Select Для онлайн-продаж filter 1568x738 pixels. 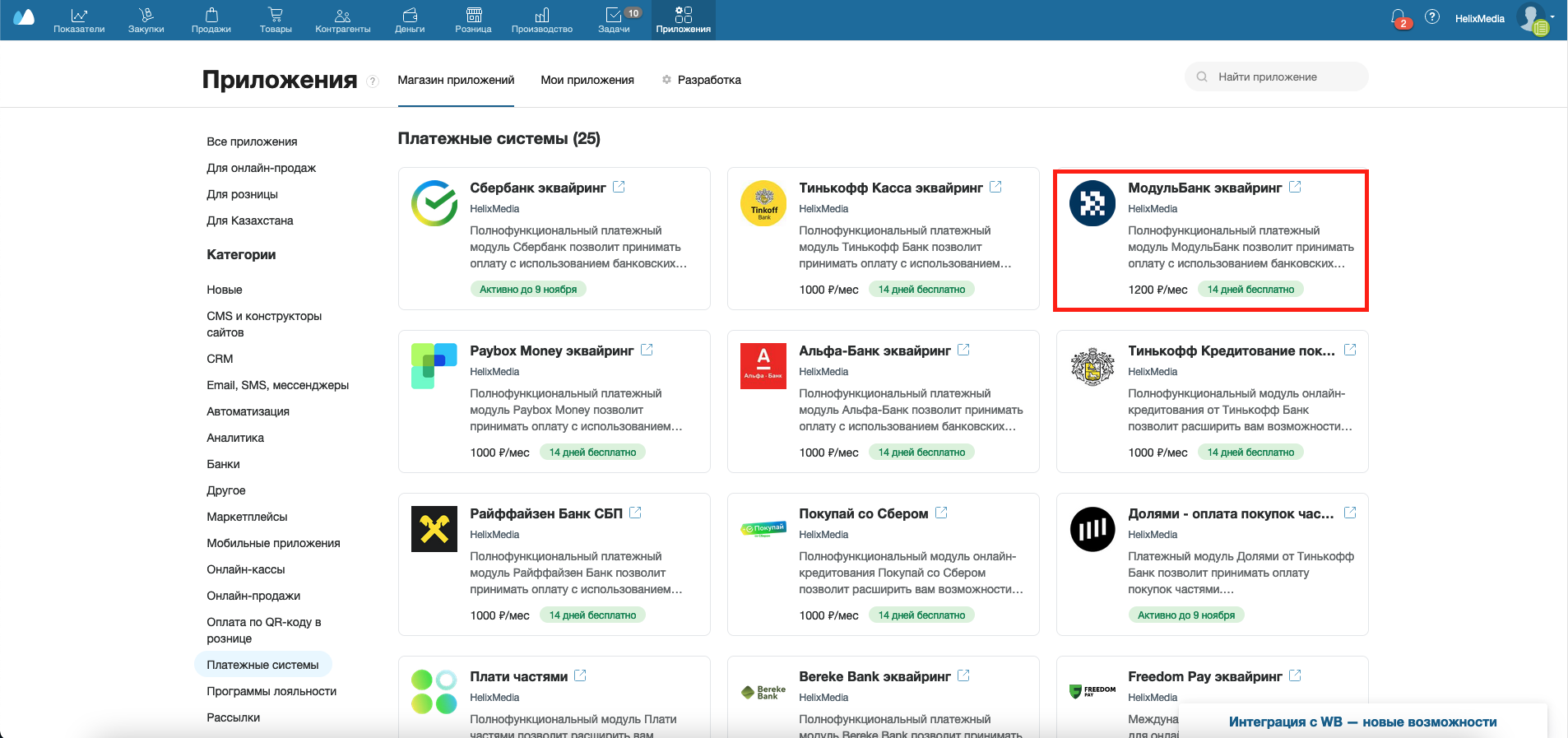click(262, 168)
